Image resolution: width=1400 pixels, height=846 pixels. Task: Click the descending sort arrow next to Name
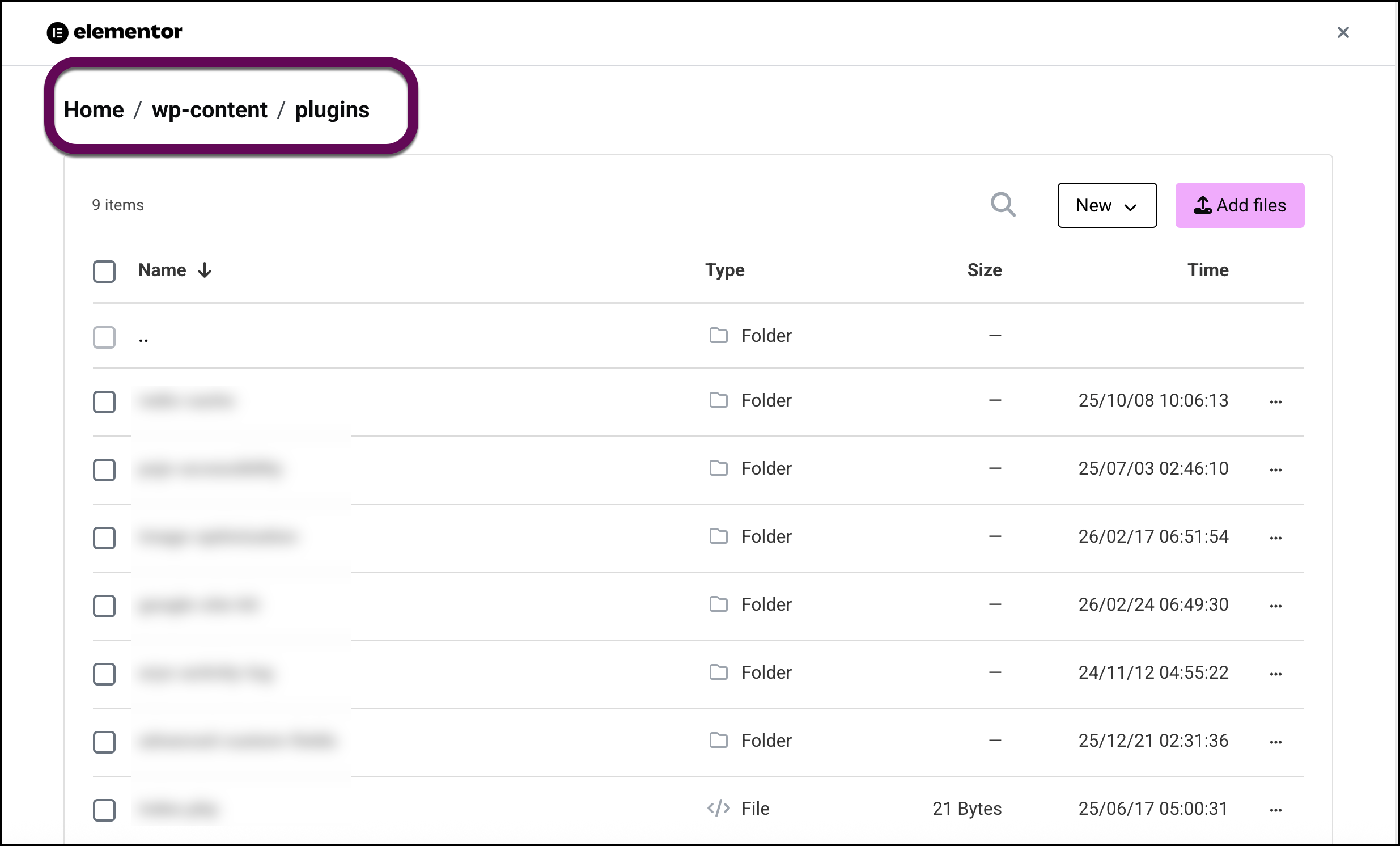pos(204,270)
